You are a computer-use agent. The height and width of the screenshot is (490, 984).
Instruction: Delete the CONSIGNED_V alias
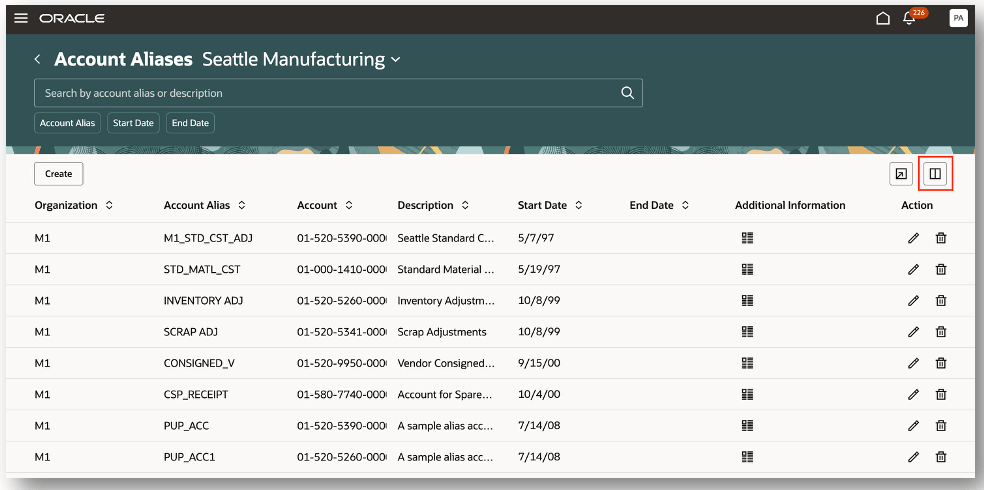tap(941, 363)
